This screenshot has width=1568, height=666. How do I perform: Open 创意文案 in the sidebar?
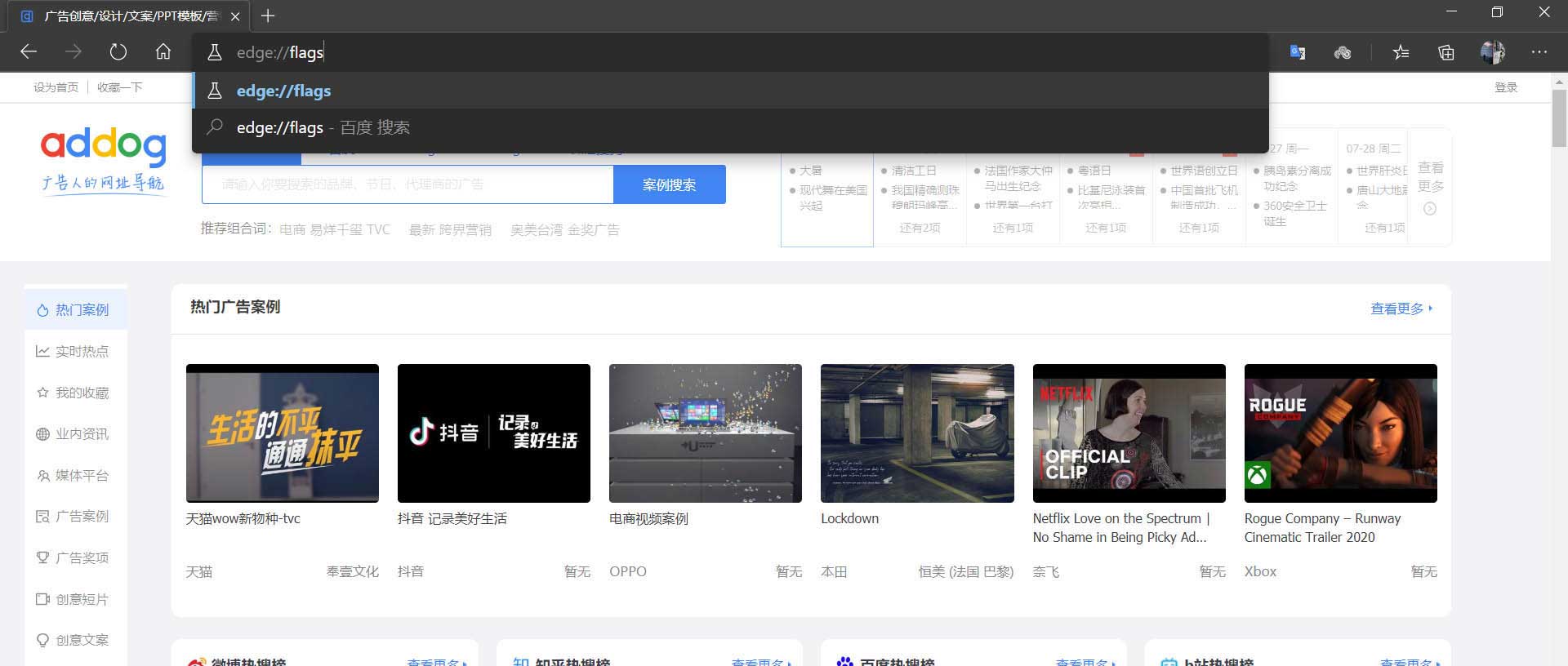(75, 640)
